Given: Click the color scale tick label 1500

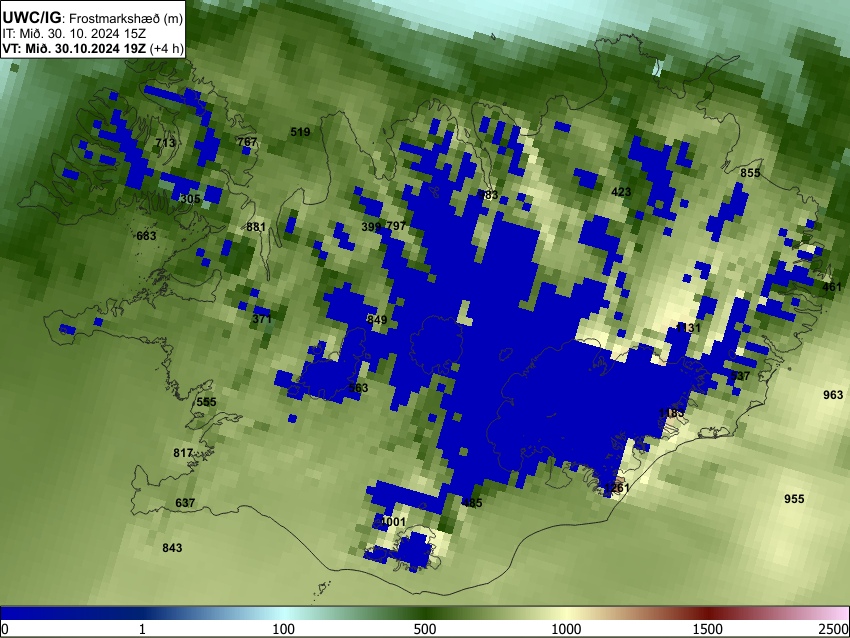Looking at the screenshot, I should pos(708,629).
